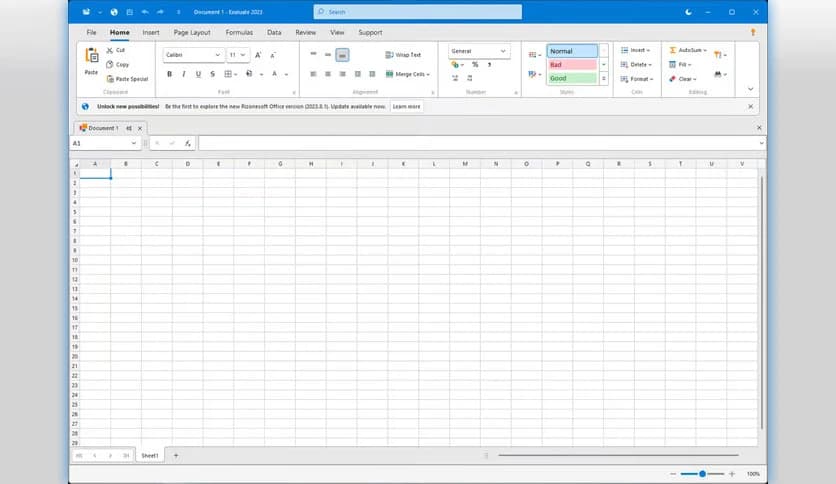
Task: Toggle underline formatting
Action: pyautogui.click(x=198, y=74)
